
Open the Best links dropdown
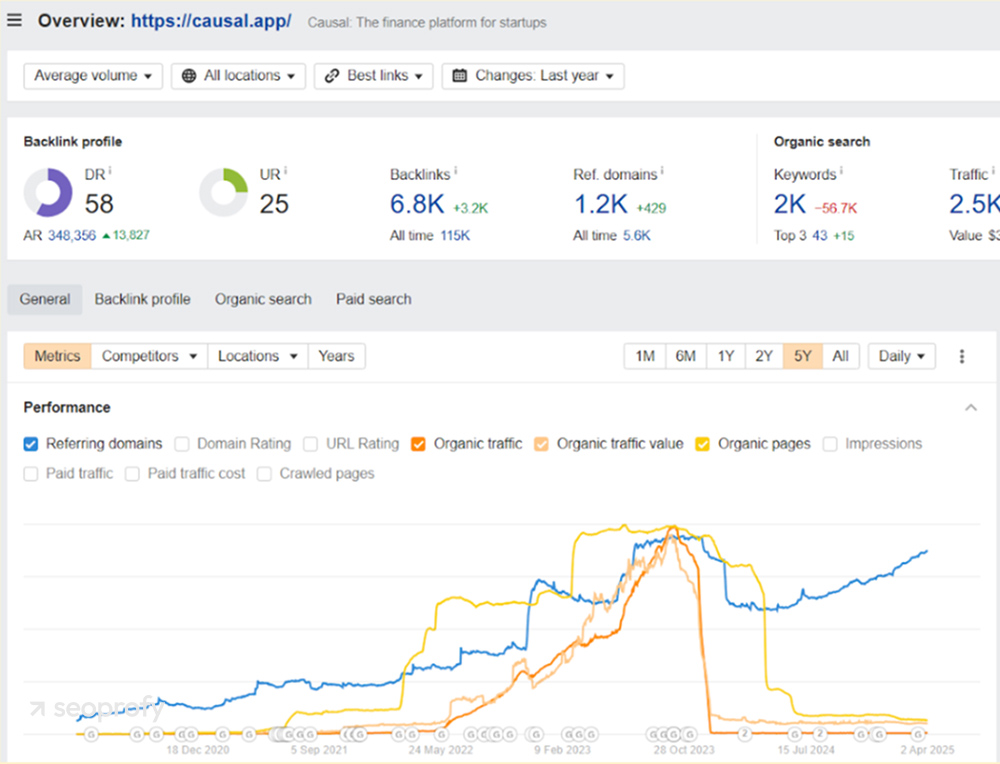click(x=374, y=76)
